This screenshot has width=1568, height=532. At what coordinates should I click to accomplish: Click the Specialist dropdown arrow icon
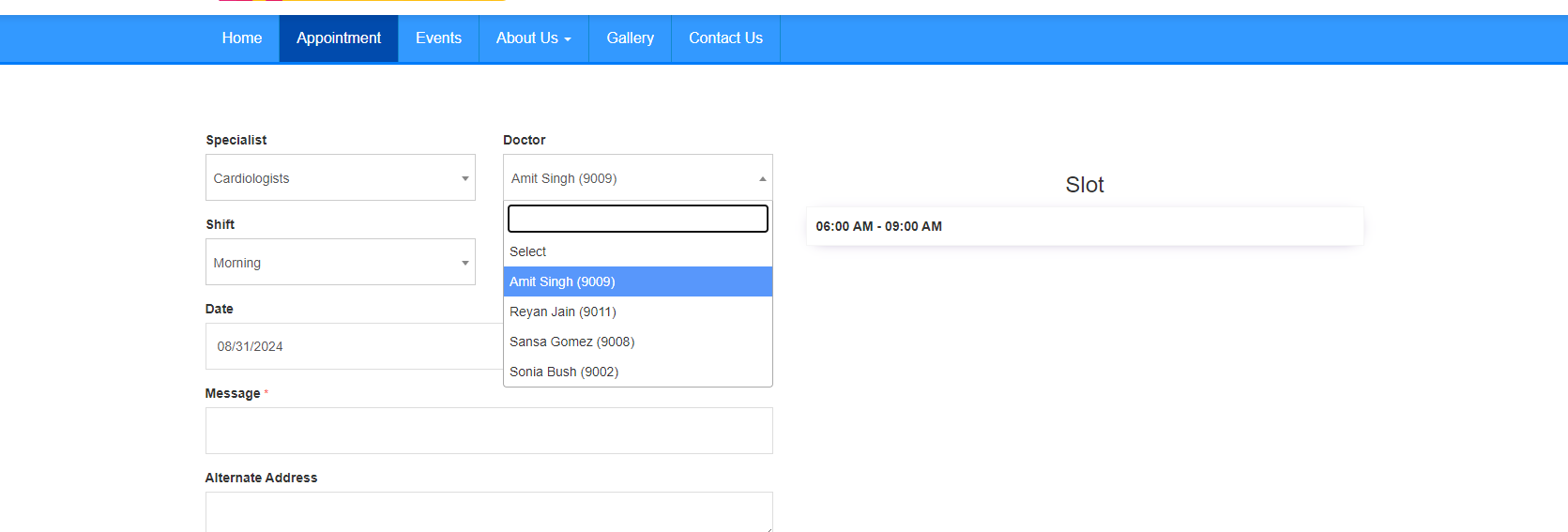(464, 178)
